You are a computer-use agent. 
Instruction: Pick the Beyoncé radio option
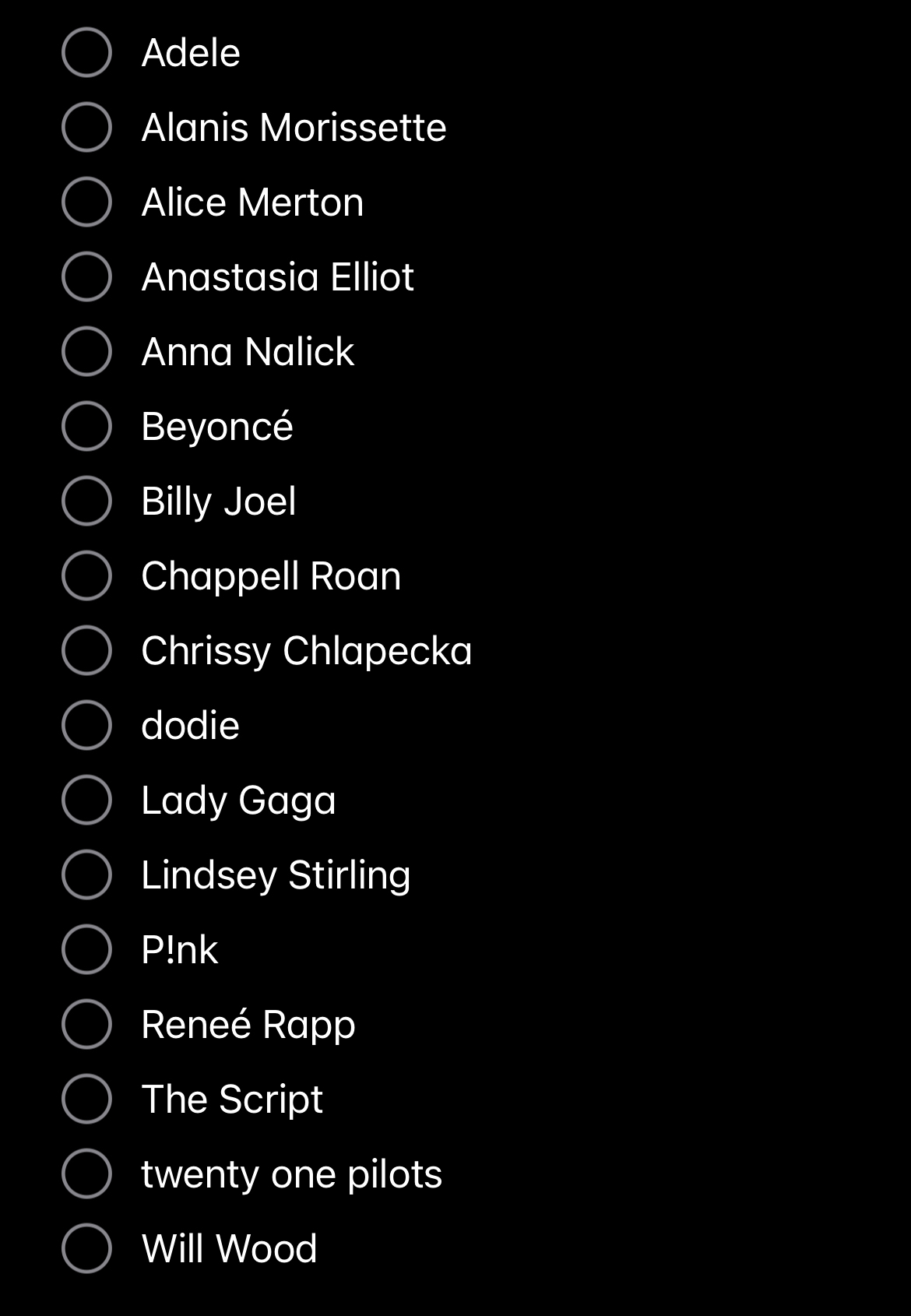86,427
